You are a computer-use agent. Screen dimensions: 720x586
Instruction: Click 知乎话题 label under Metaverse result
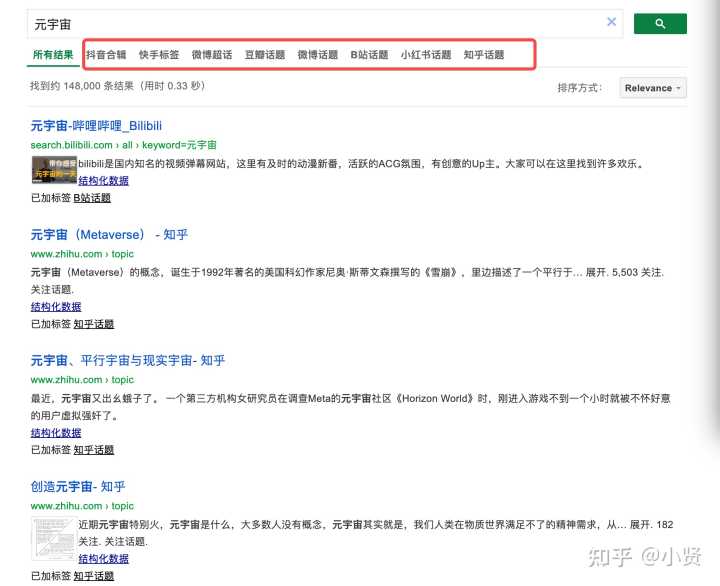pyautogui.click(x=94, y=324)
